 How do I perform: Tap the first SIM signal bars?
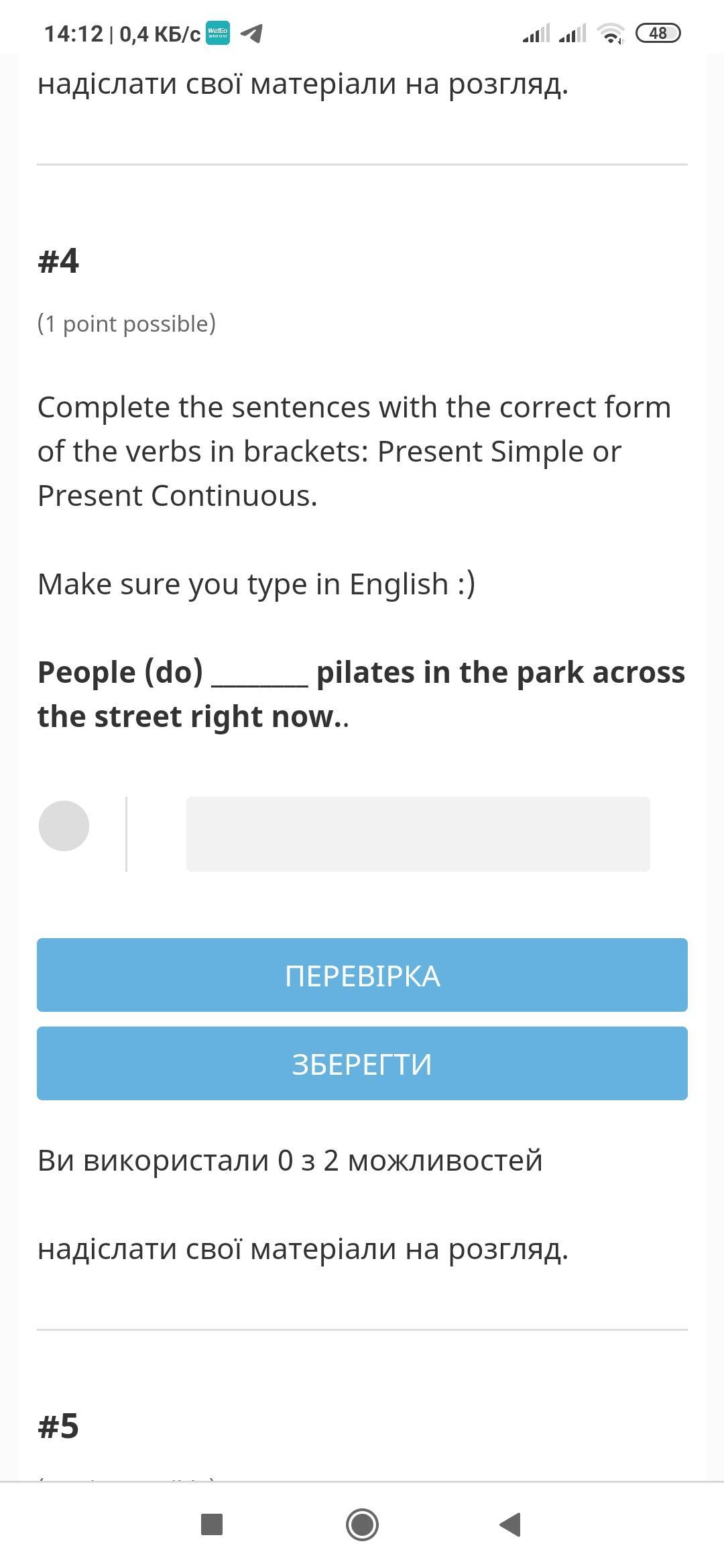536,33
